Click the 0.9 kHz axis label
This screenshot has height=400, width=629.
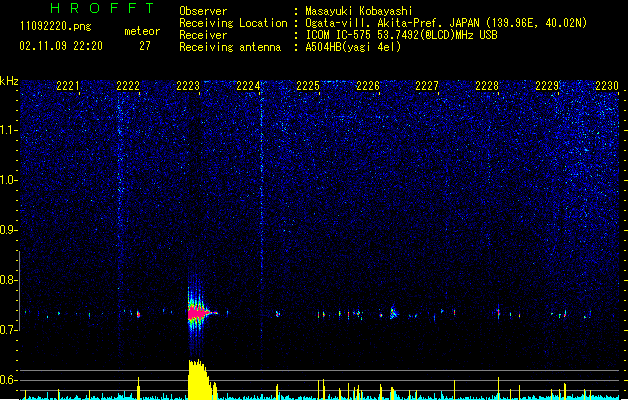click(9, 230)
